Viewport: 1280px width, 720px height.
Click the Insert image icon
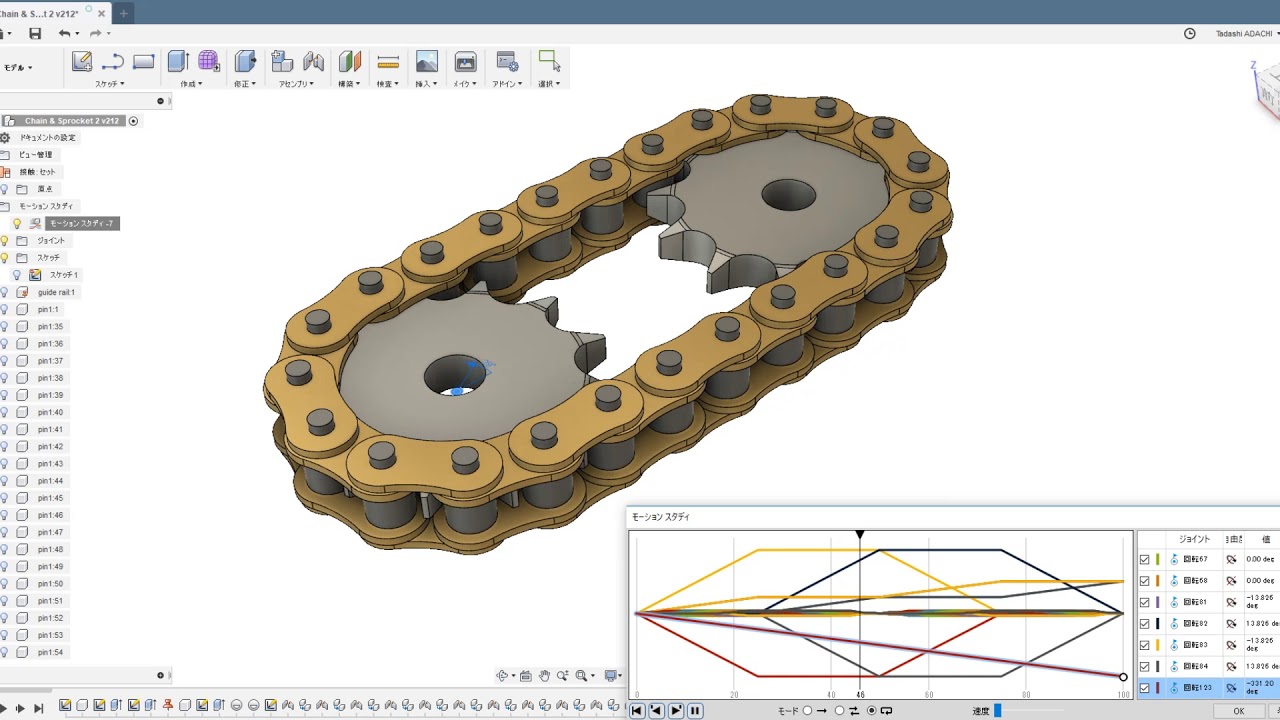(427, 61)
